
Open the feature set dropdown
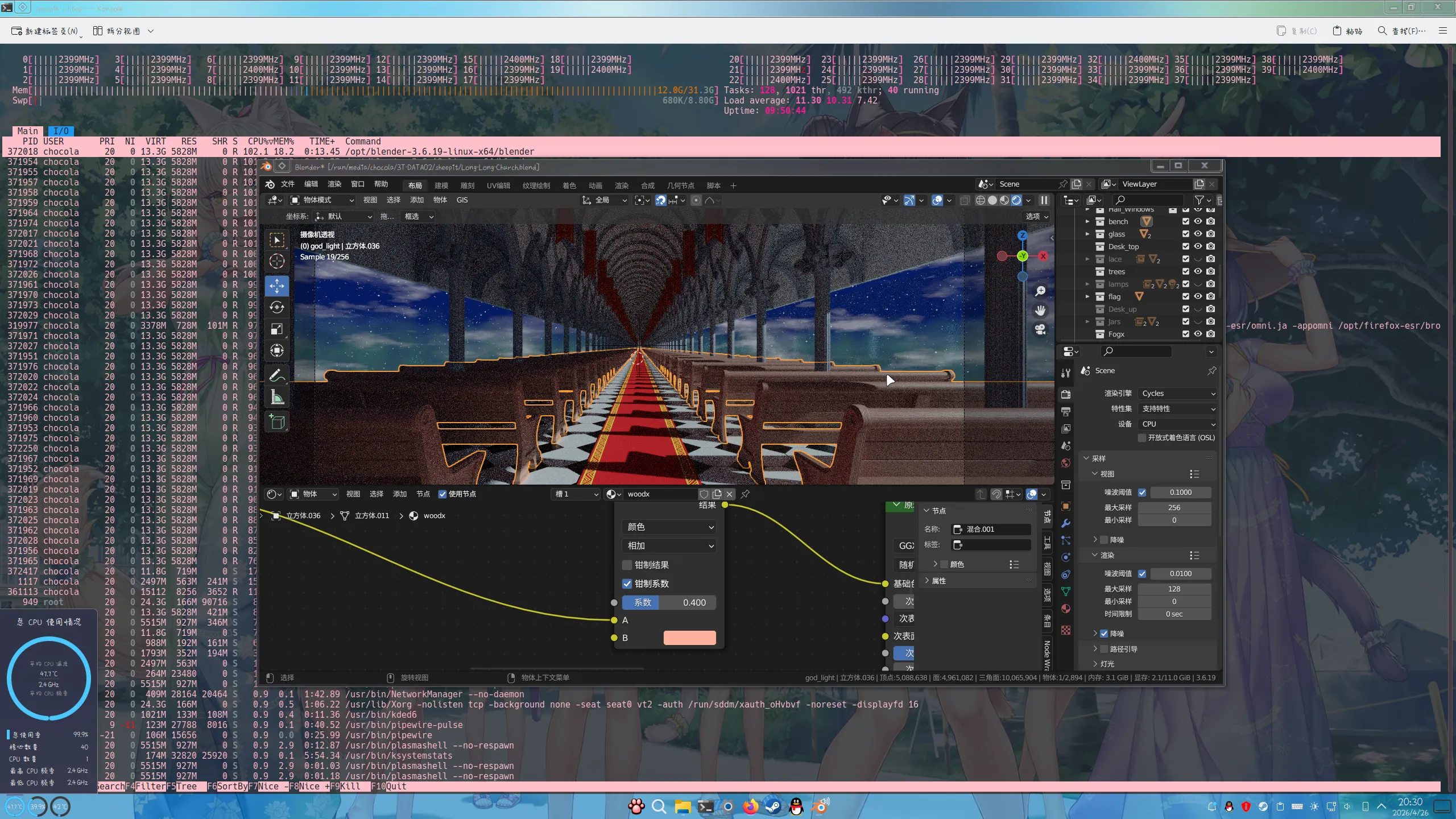tap(1177, 409)
